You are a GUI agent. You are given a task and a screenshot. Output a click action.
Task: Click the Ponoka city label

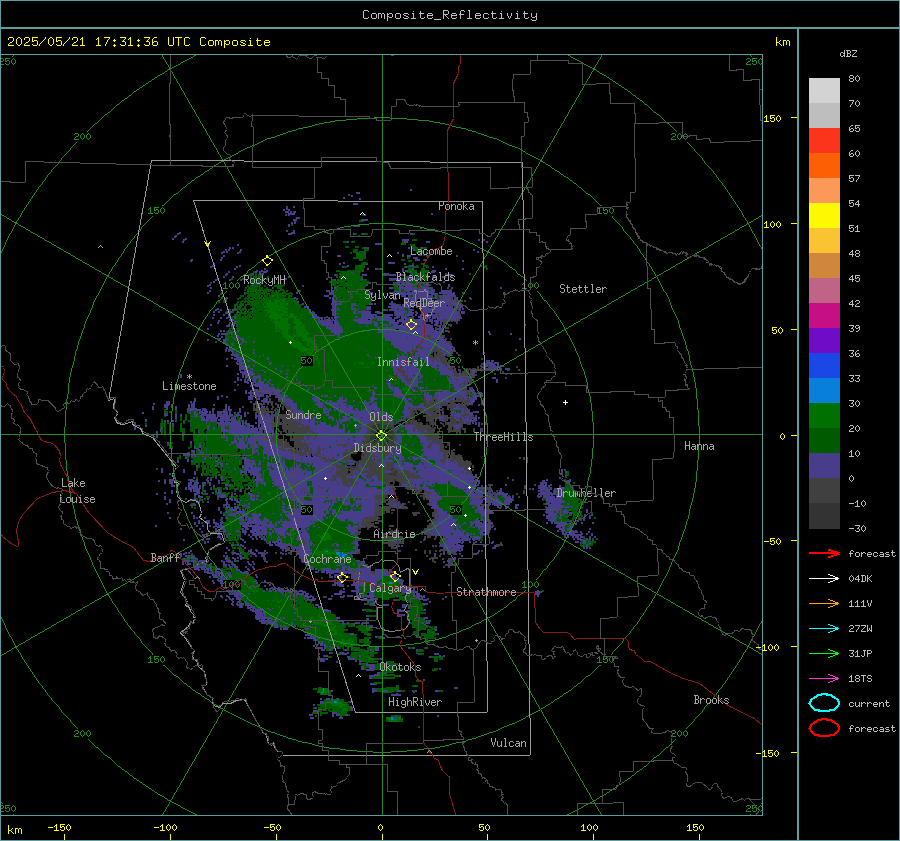[456, 206]
